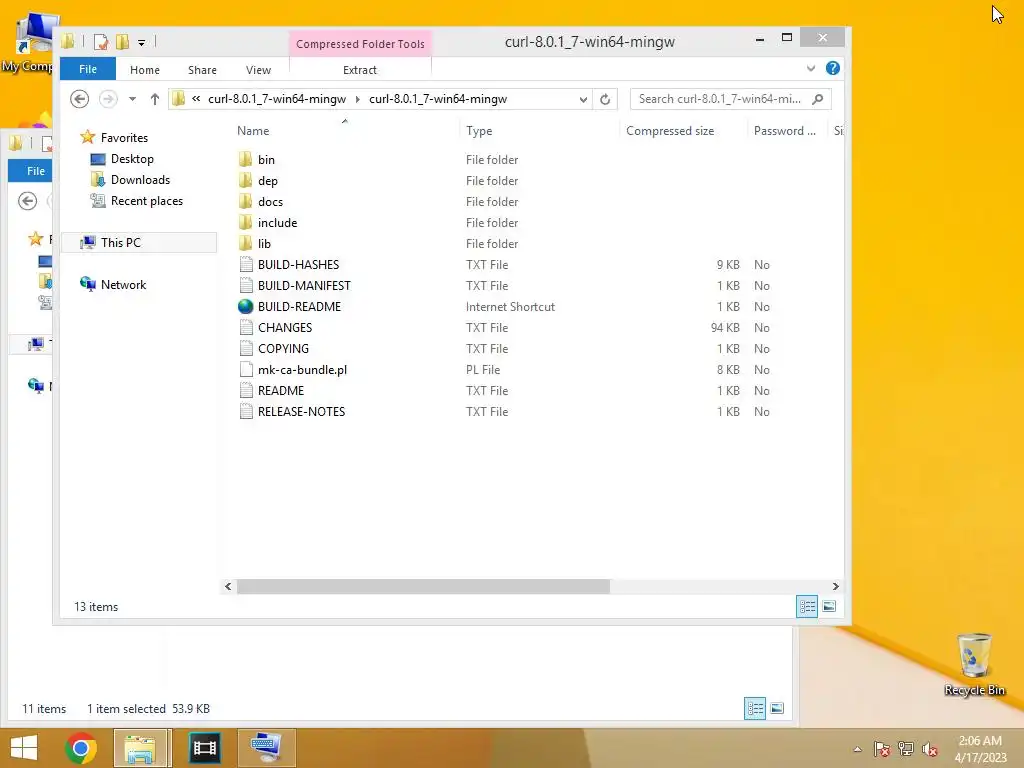Switch to the Details view layout icon
The height and width of the screenshot is (768, 1024).
(807, 607)
